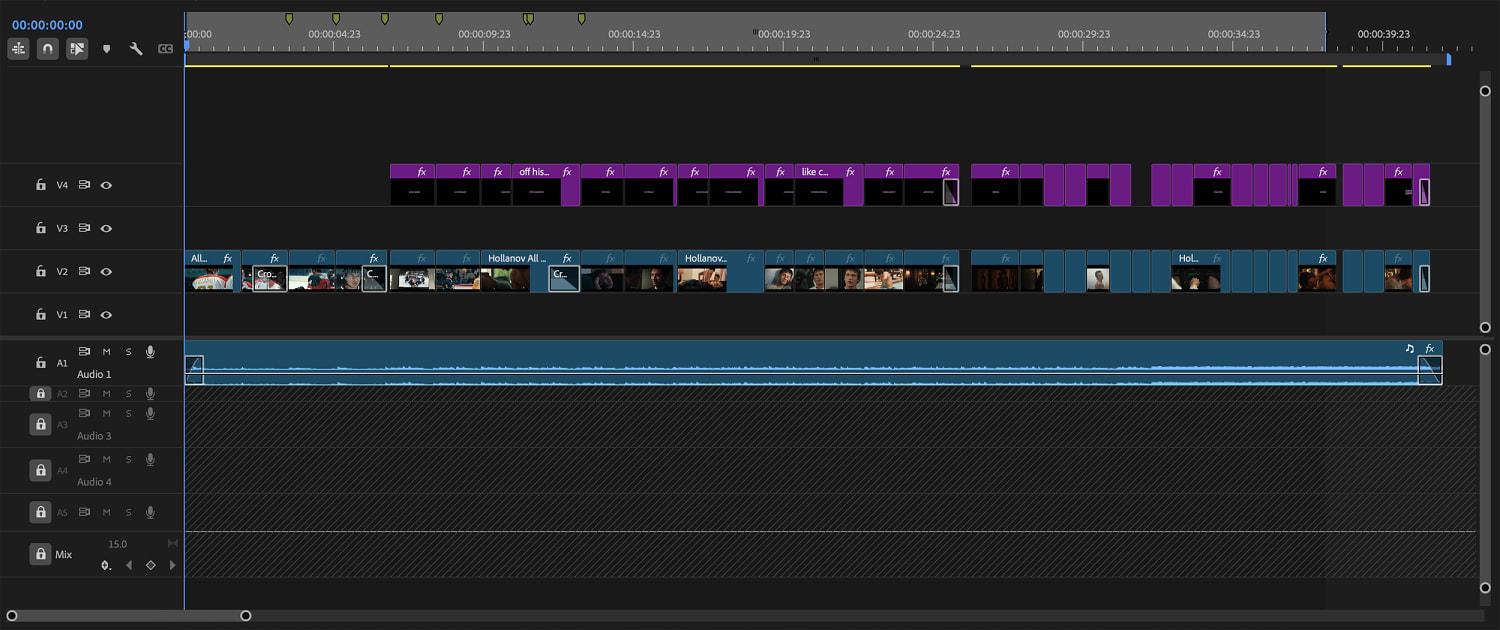Click the playhead timecode 00:00:00:00
1500x630 pixels.
pos(47,25)
